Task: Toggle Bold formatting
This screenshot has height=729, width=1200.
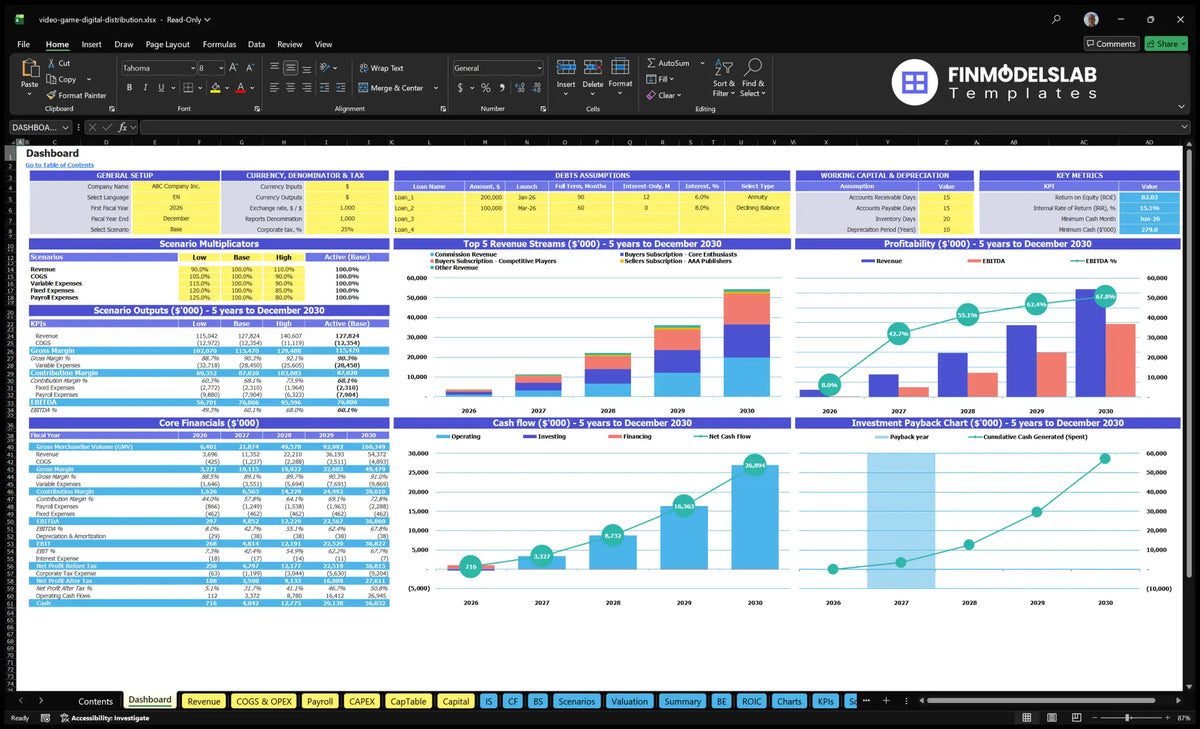Action: (x=130, y=88)
